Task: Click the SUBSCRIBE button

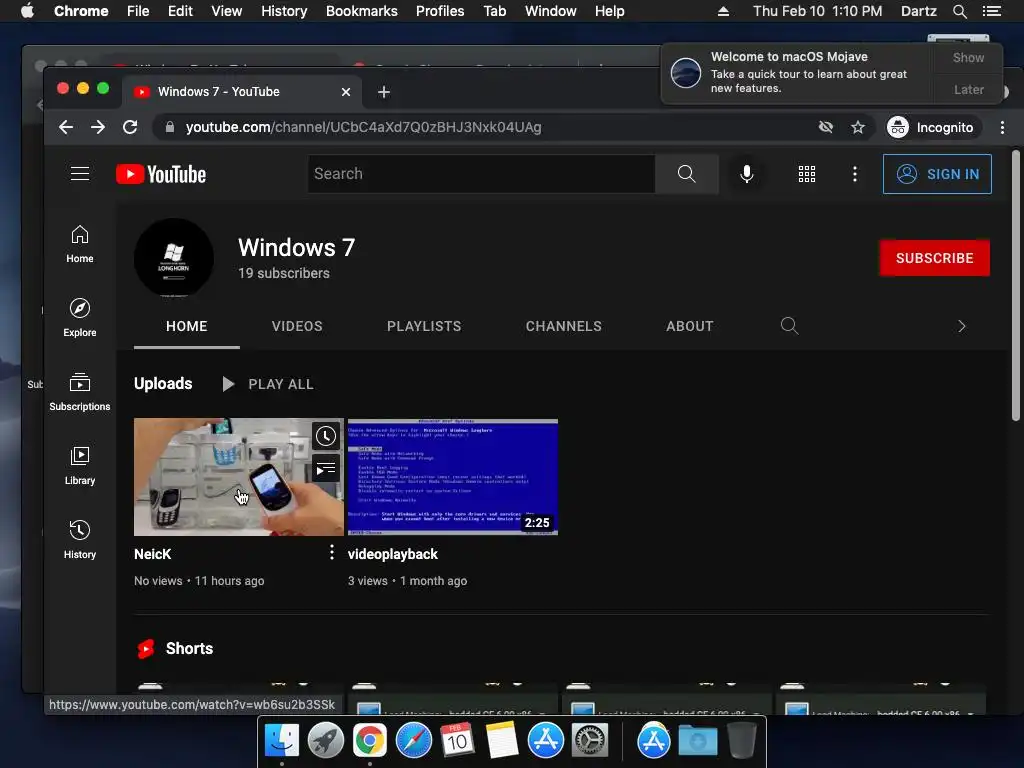Action: coord(935,258)
